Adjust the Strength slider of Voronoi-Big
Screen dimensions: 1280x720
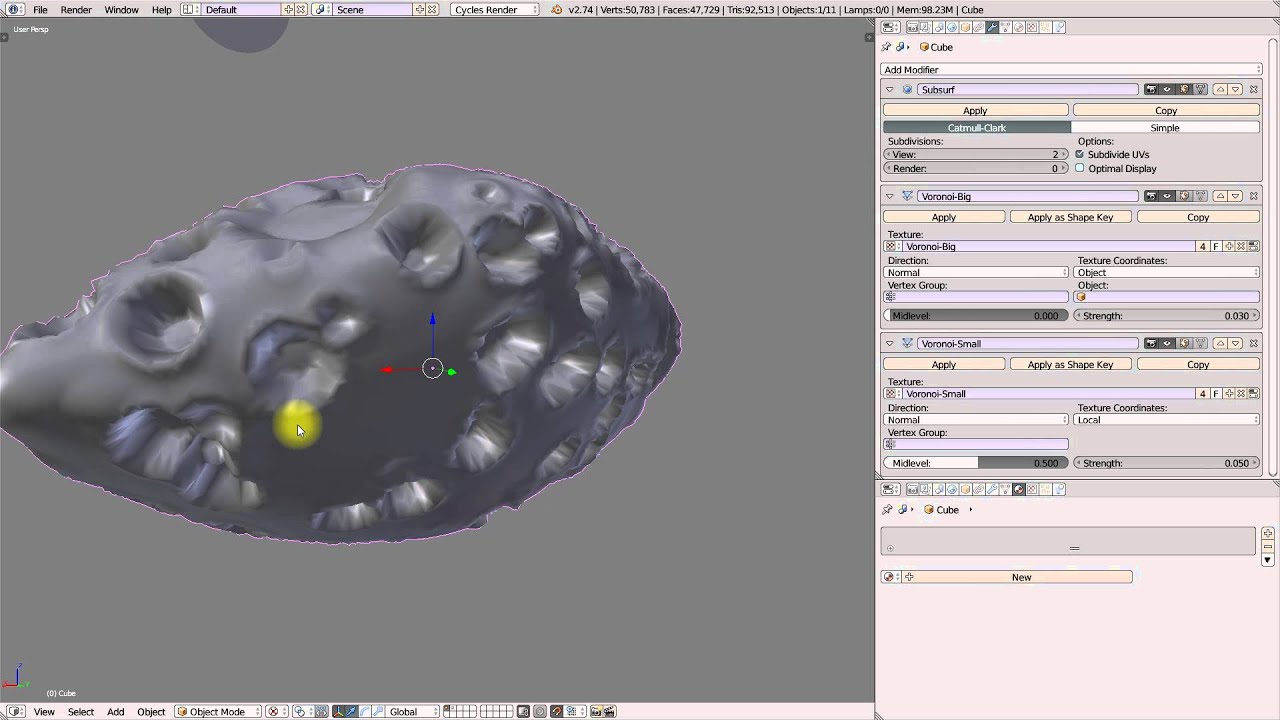coord(1166,316)
